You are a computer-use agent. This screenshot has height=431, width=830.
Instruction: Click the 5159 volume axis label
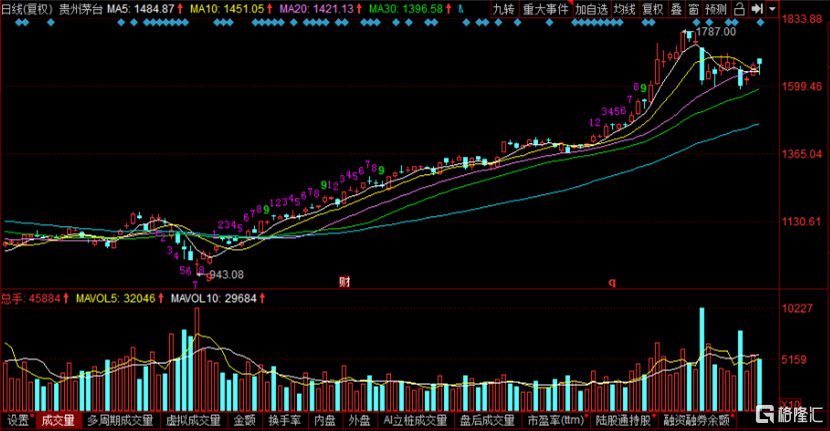793,360
